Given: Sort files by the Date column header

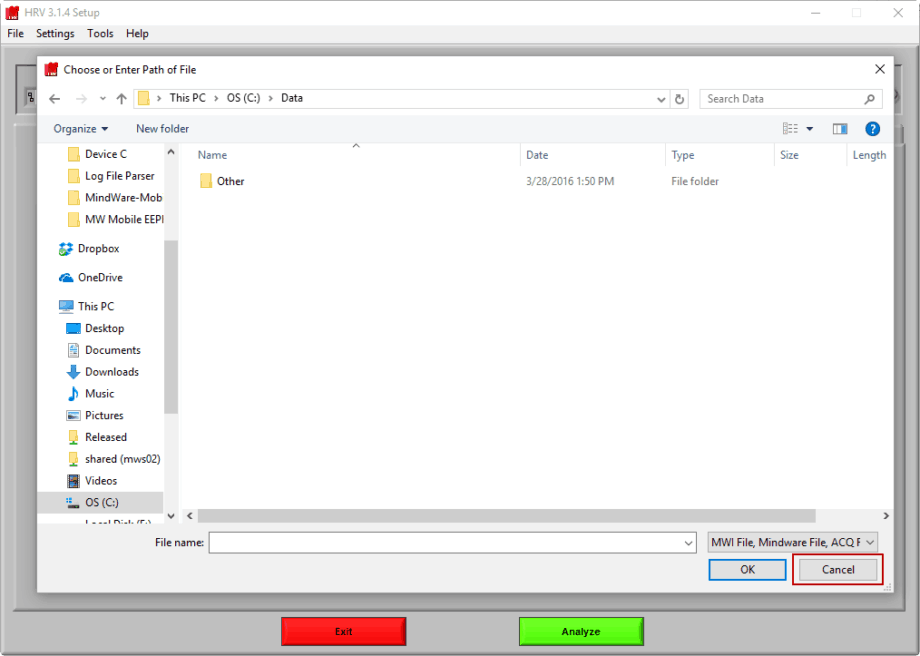Looking at the screenshot, I should coord(537,154).
